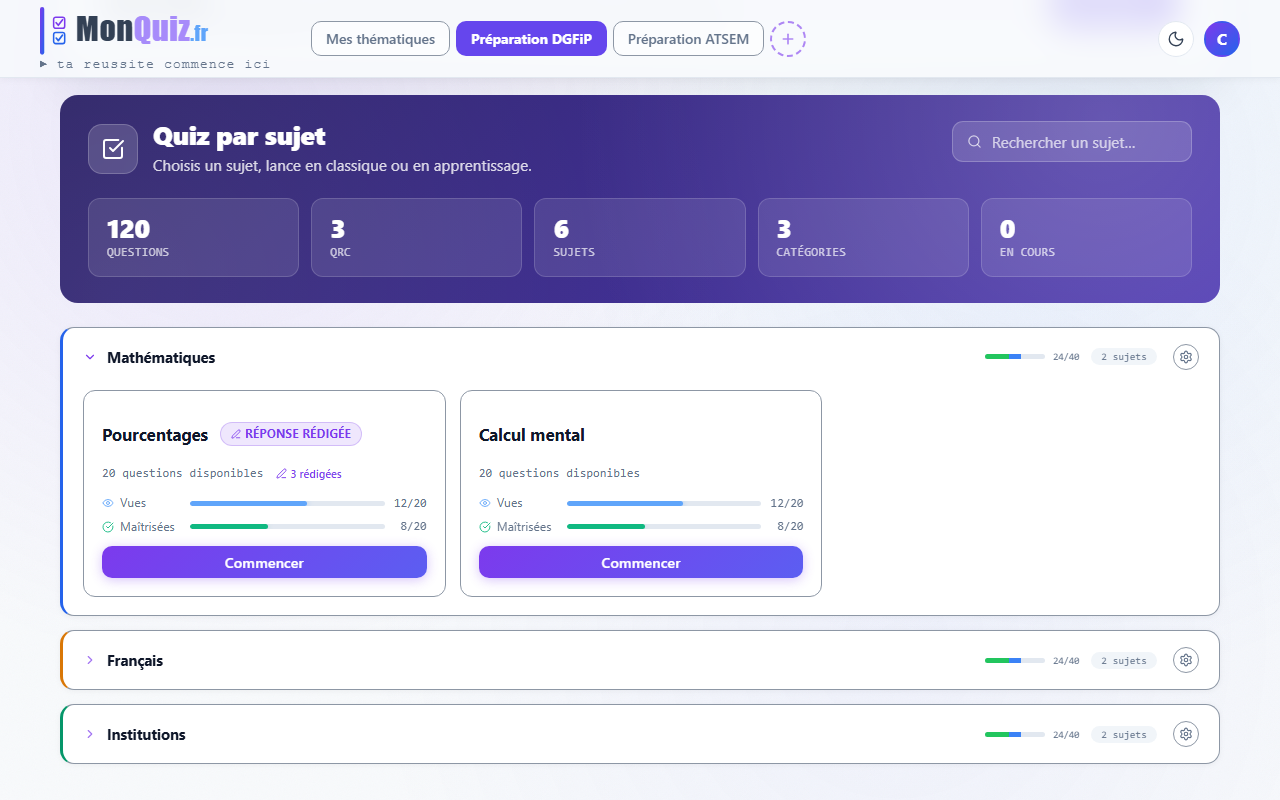
Task: Toggle dark mode with the moon icon
Action: coord(1176,39)
